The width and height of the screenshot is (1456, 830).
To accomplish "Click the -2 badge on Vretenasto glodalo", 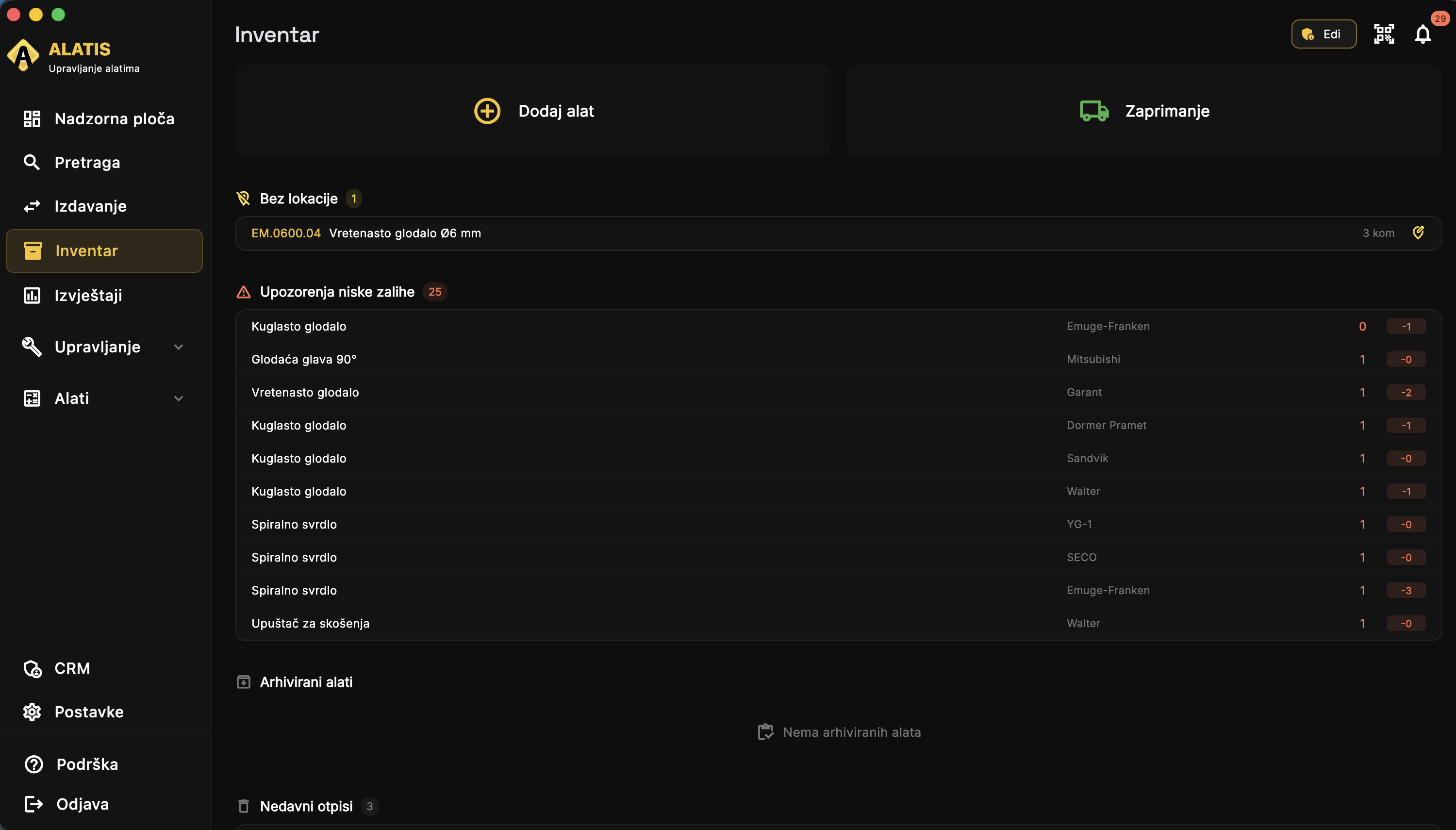I will coord(1406,392).
